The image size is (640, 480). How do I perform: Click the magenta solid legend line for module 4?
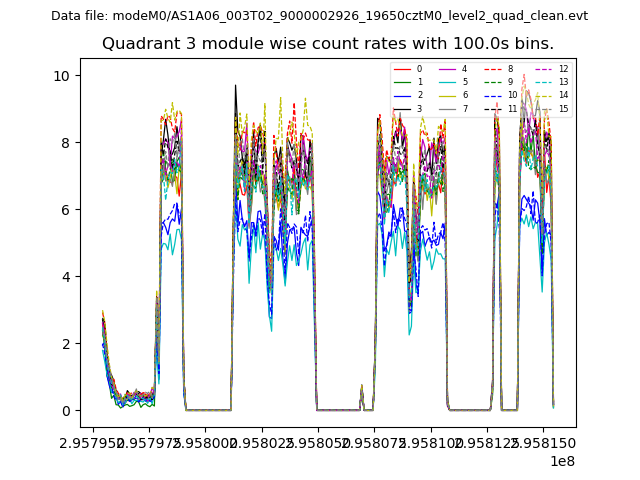(446, 69)
